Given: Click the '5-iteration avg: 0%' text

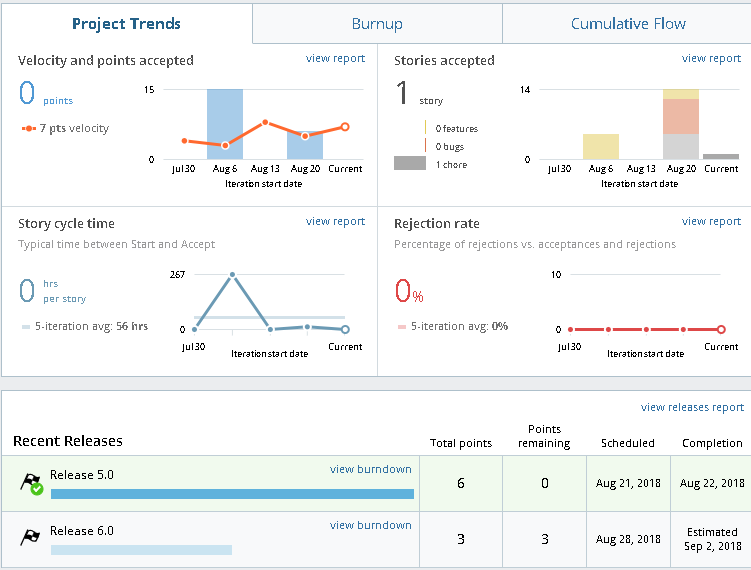Looking at the screenshot, I should click(459, 327).
